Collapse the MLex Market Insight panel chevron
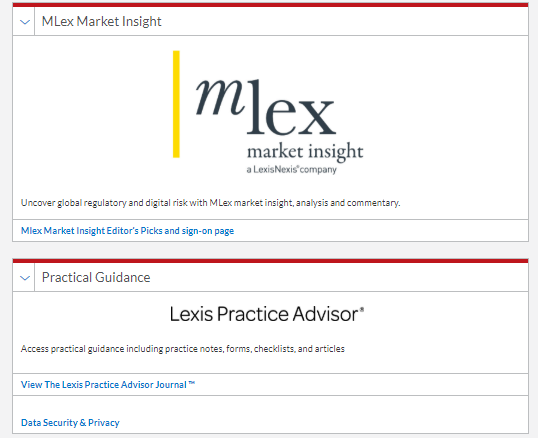Viewport: 538px width, 438px height. 25,22
